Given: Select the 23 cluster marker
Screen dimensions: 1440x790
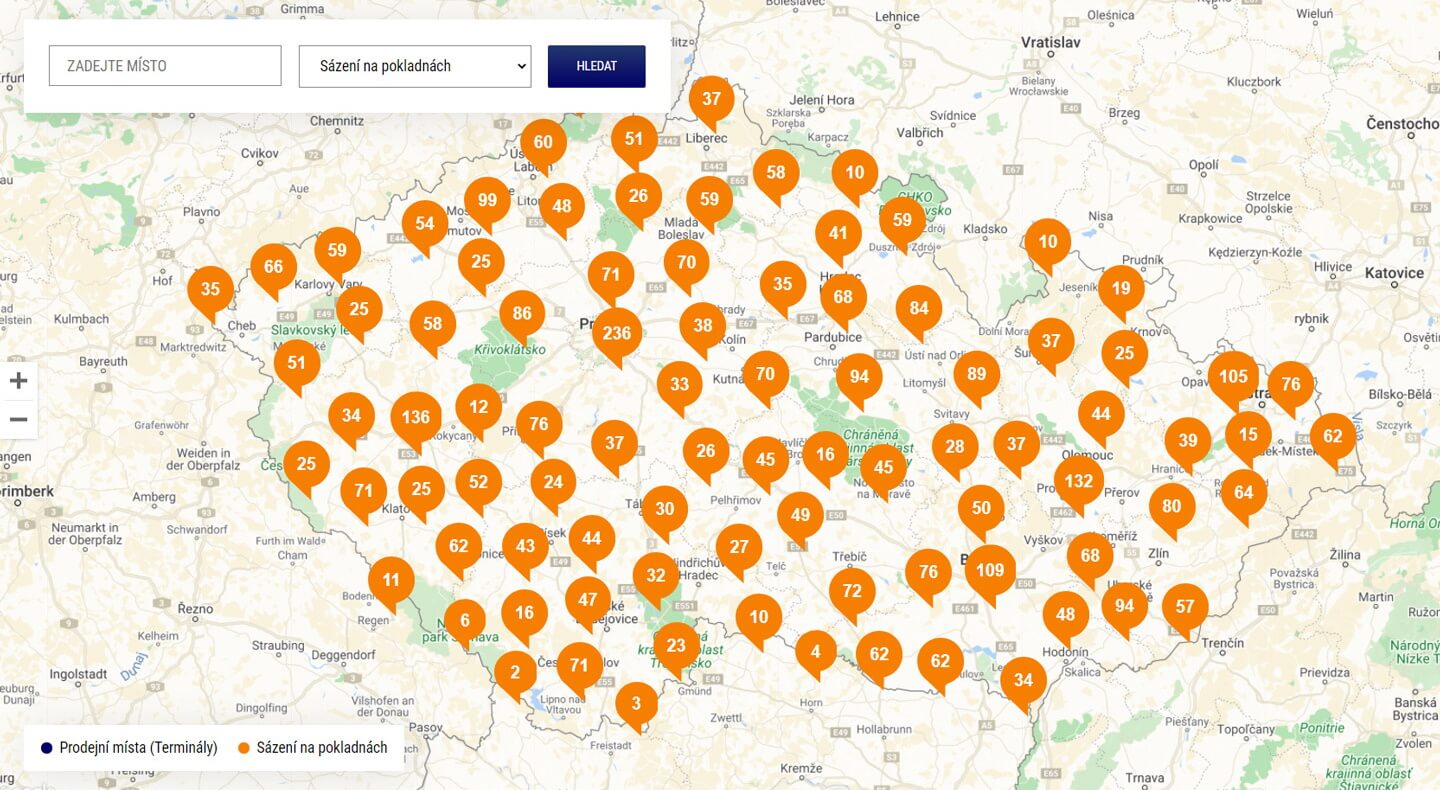Looking at the screenshot, I should (x=677, y=645).
